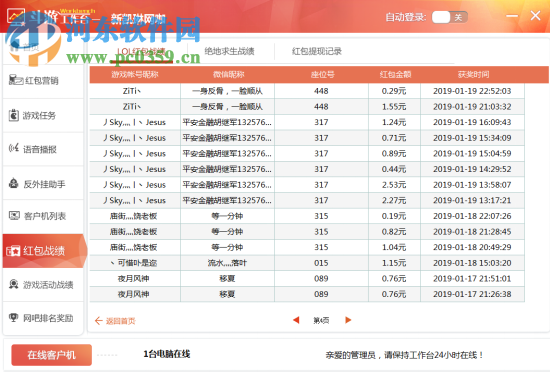Select row dated 2019-01-19 22:52:03

(x=307, y=91)
